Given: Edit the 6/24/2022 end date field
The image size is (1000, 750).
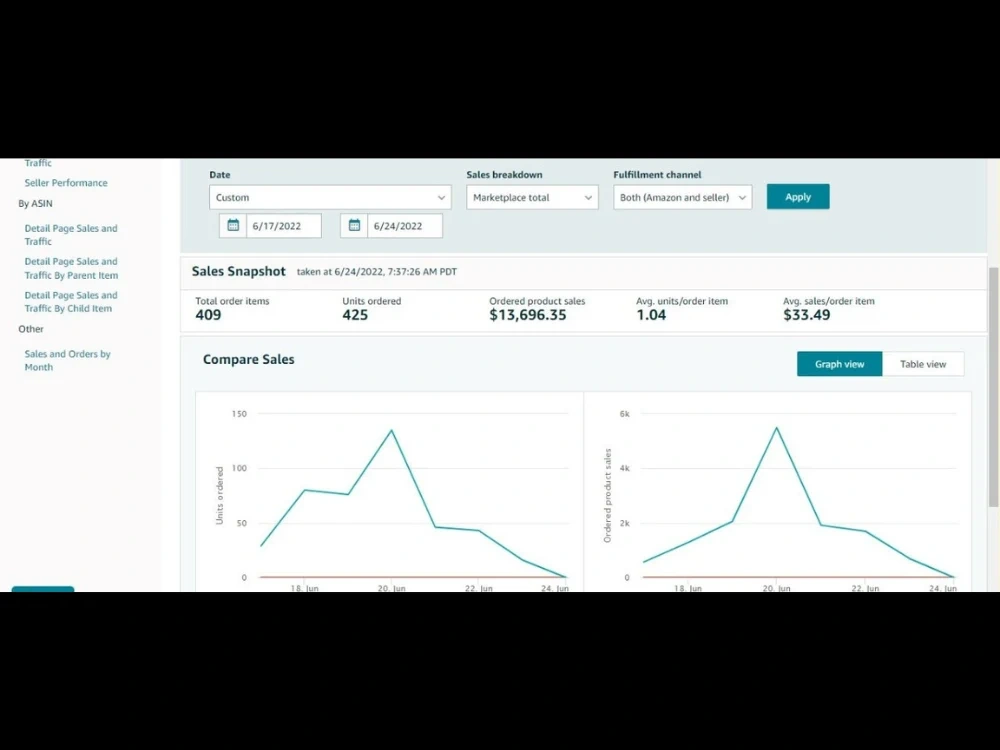Looking at the screenshot, I should [x=405, y=226].
